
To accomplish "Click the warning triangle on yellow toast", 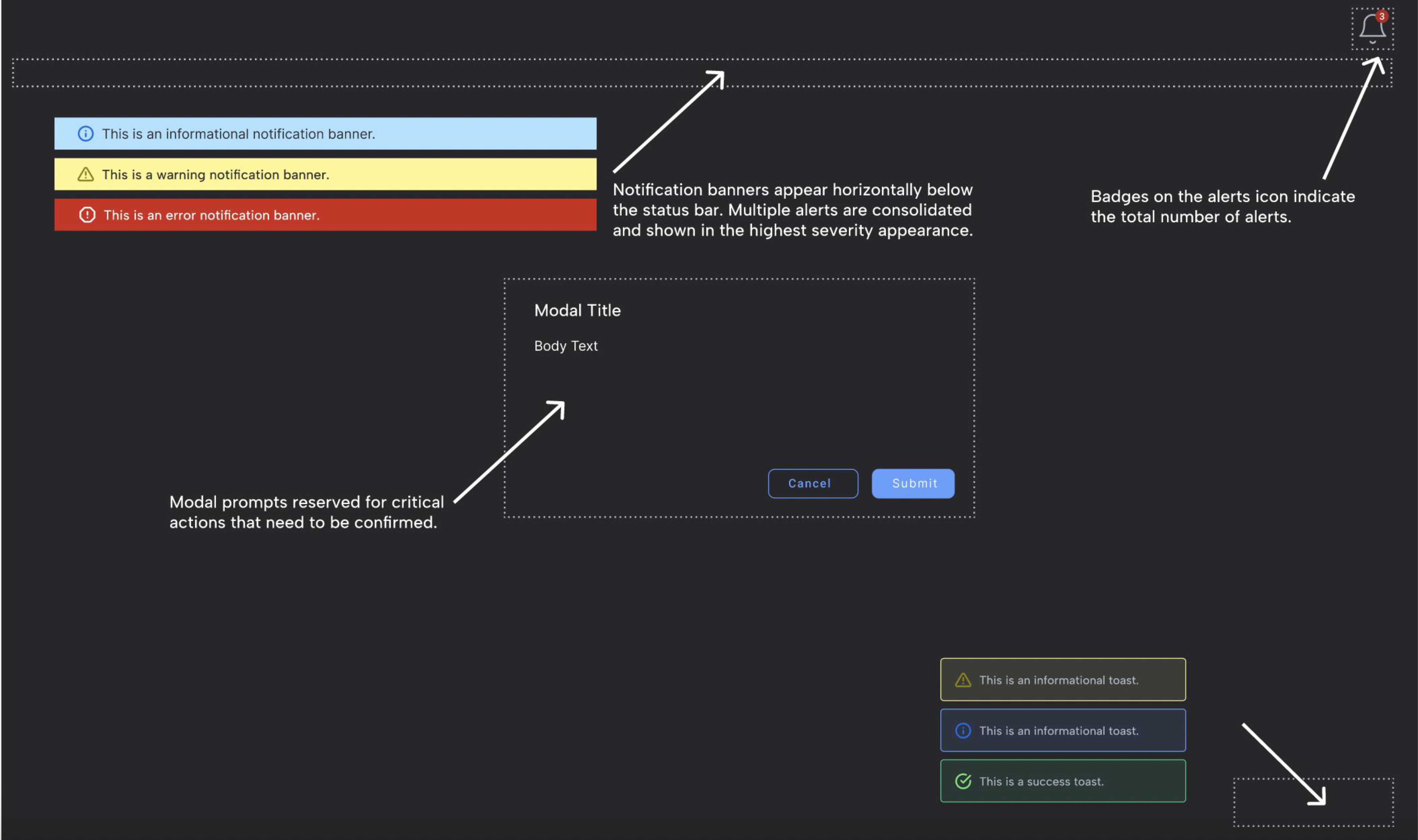I will pos(963,680).
